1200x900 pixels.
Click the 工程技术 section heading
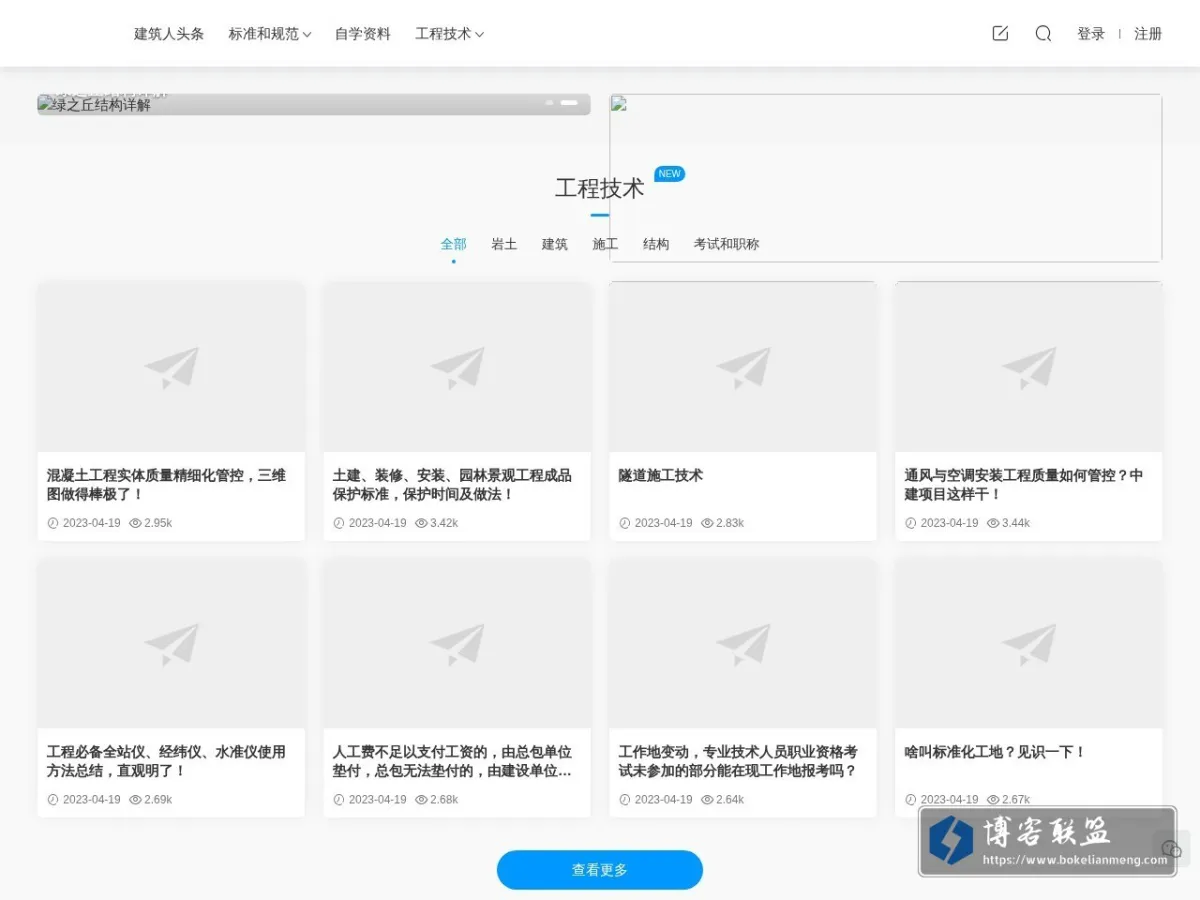coord(600,188)
